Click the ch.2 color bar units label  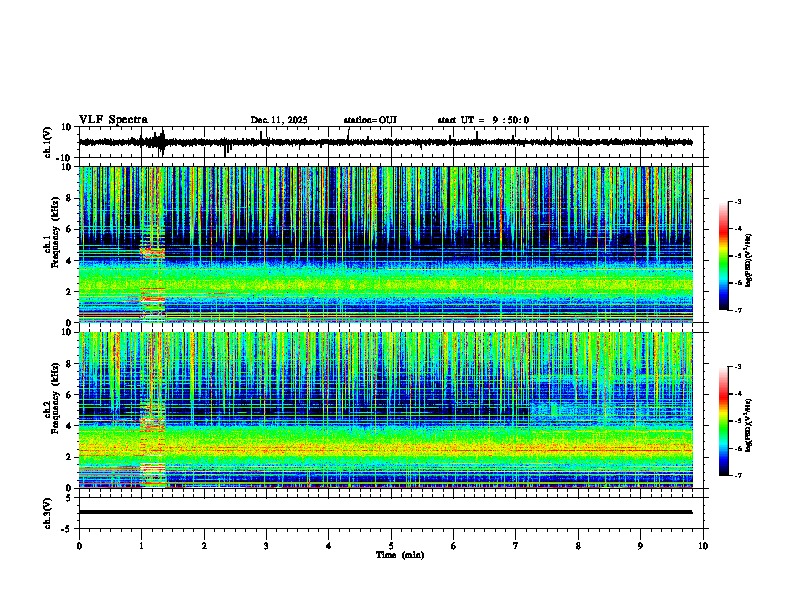749,424
